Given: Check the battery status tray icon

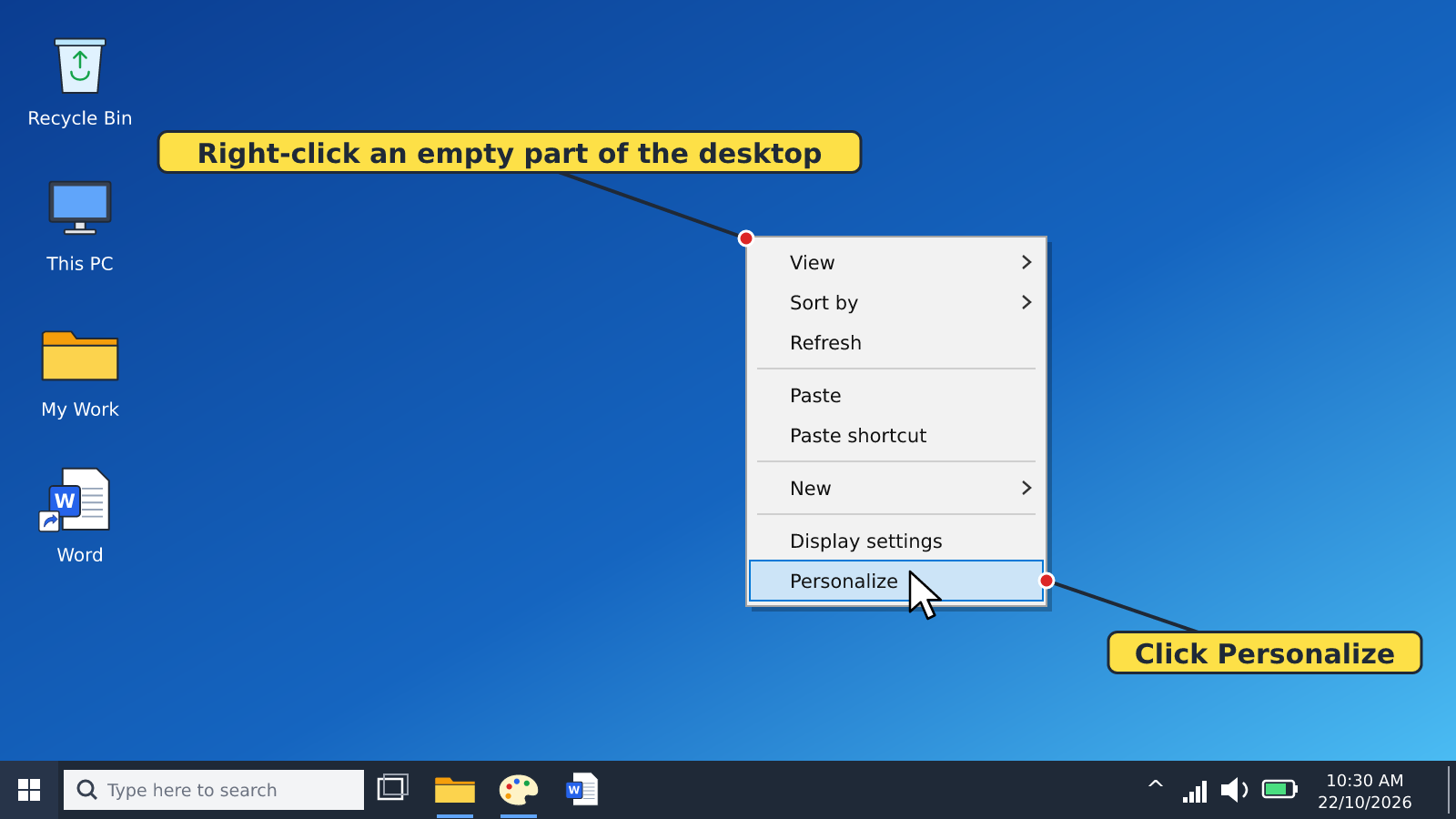Looking at the screenshot, I should pos(1279,789).
